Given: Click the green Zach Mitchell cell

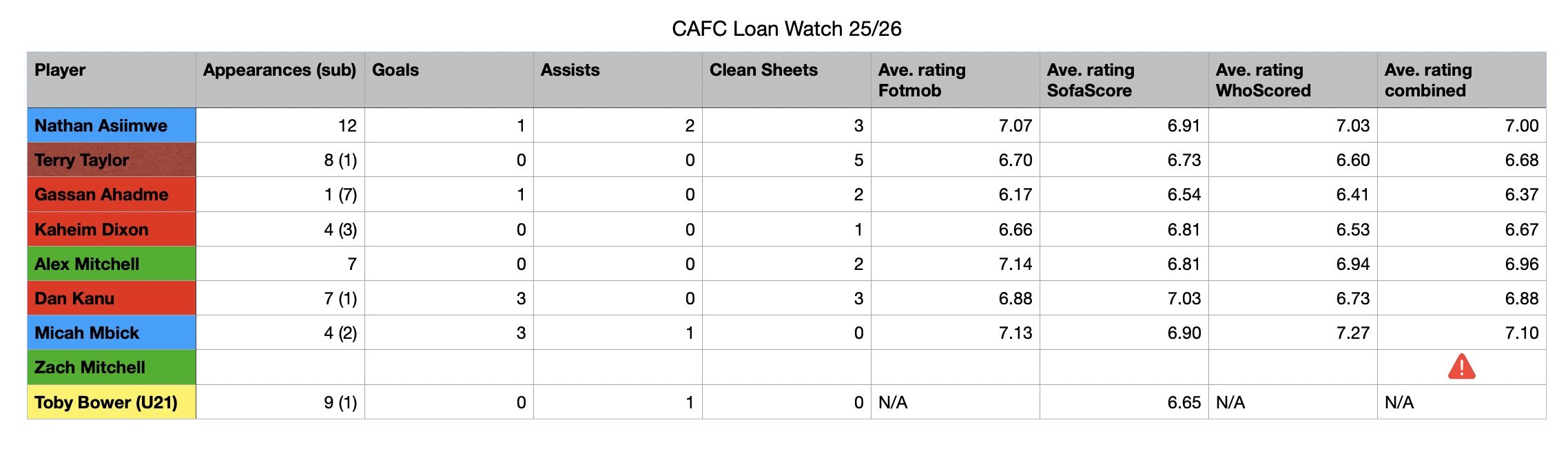Looking at the screenshot, I should coord(112,367).
